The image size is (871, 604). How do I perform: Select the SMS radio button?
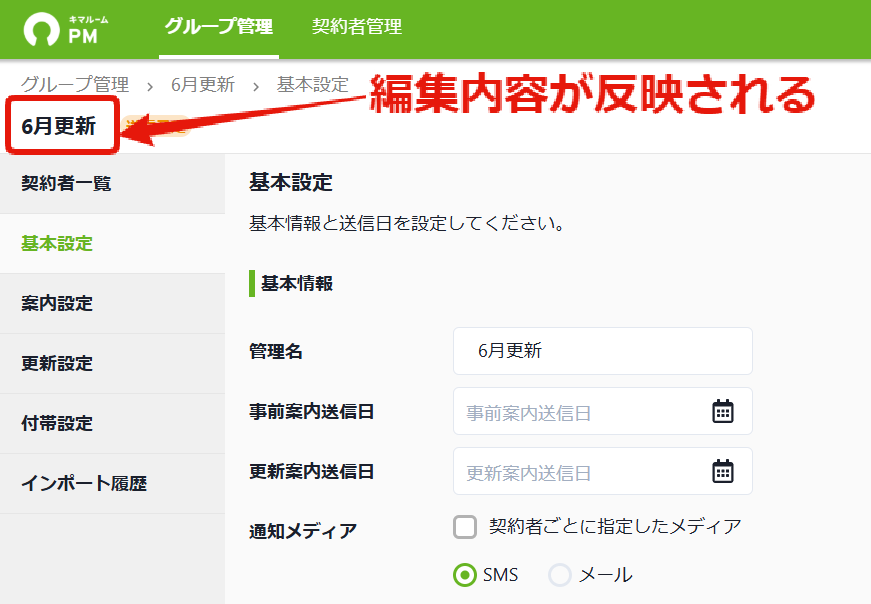point(465,575)
